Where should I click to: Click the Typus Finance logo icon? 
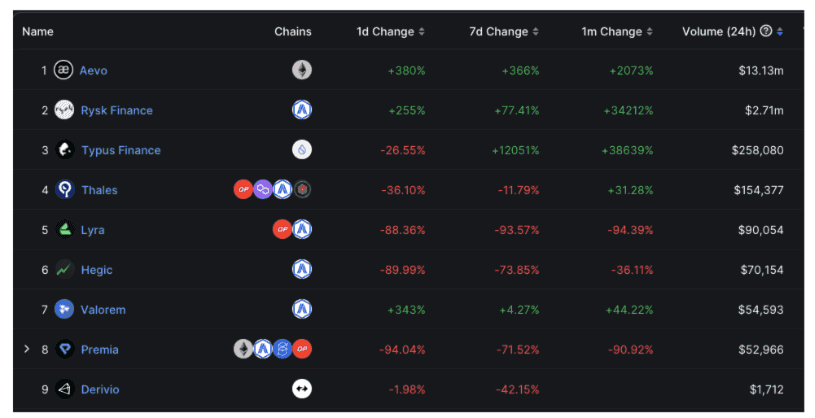(65, 150)
